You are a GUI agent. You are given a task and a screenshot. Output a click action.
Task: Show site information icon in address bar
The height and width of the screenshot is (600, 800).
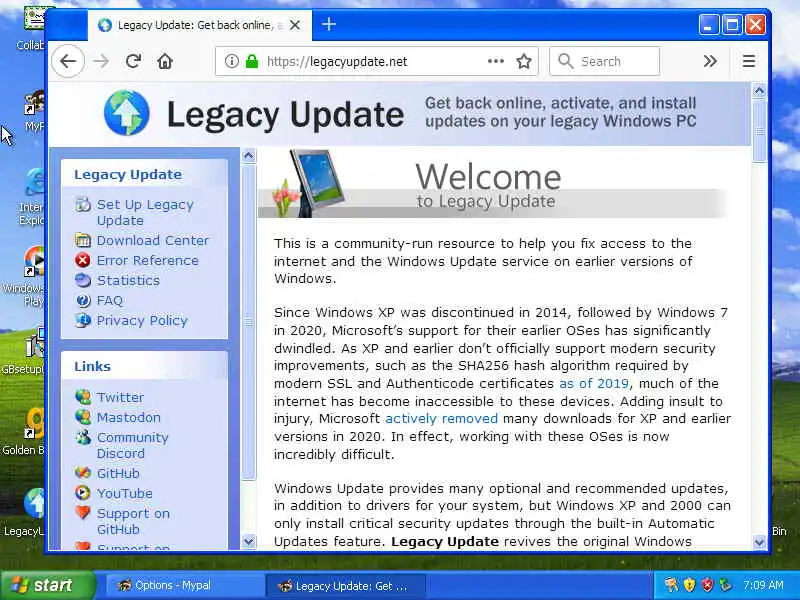[232, 62]
